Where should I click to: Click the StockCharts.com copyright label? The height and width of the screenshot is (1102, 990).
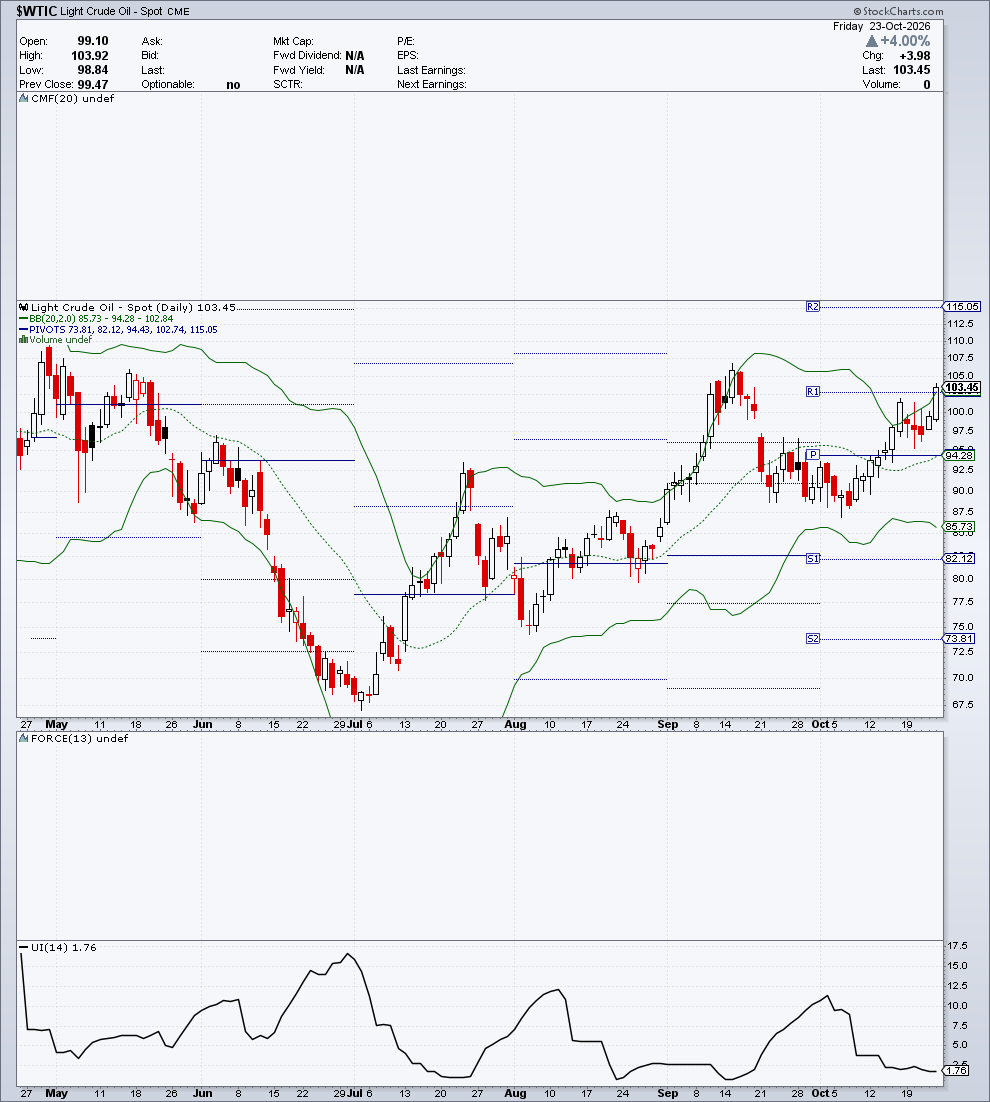click(899, 11)
